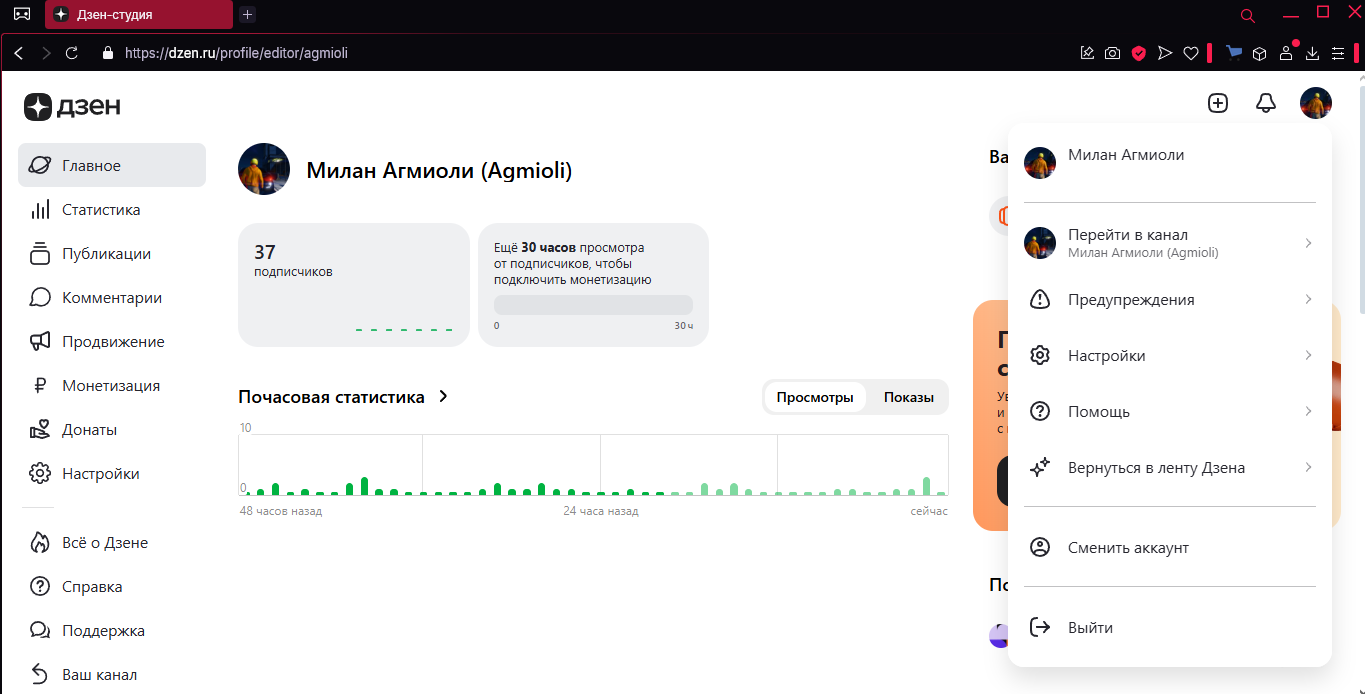
Task: Expand chevron for profile menu Настройки
Action: (x=1308, y=355)
